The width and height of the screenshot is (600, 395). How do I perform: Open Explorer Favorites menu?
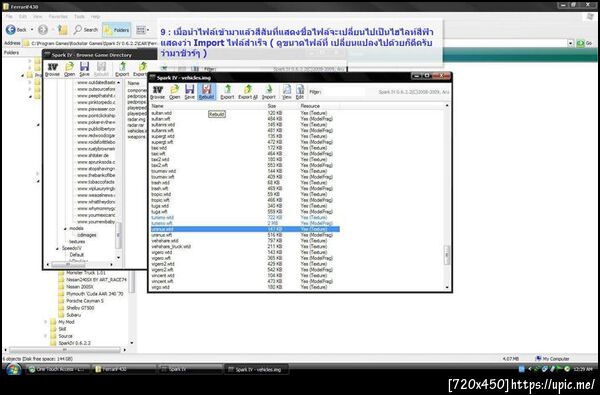point(58,16)
